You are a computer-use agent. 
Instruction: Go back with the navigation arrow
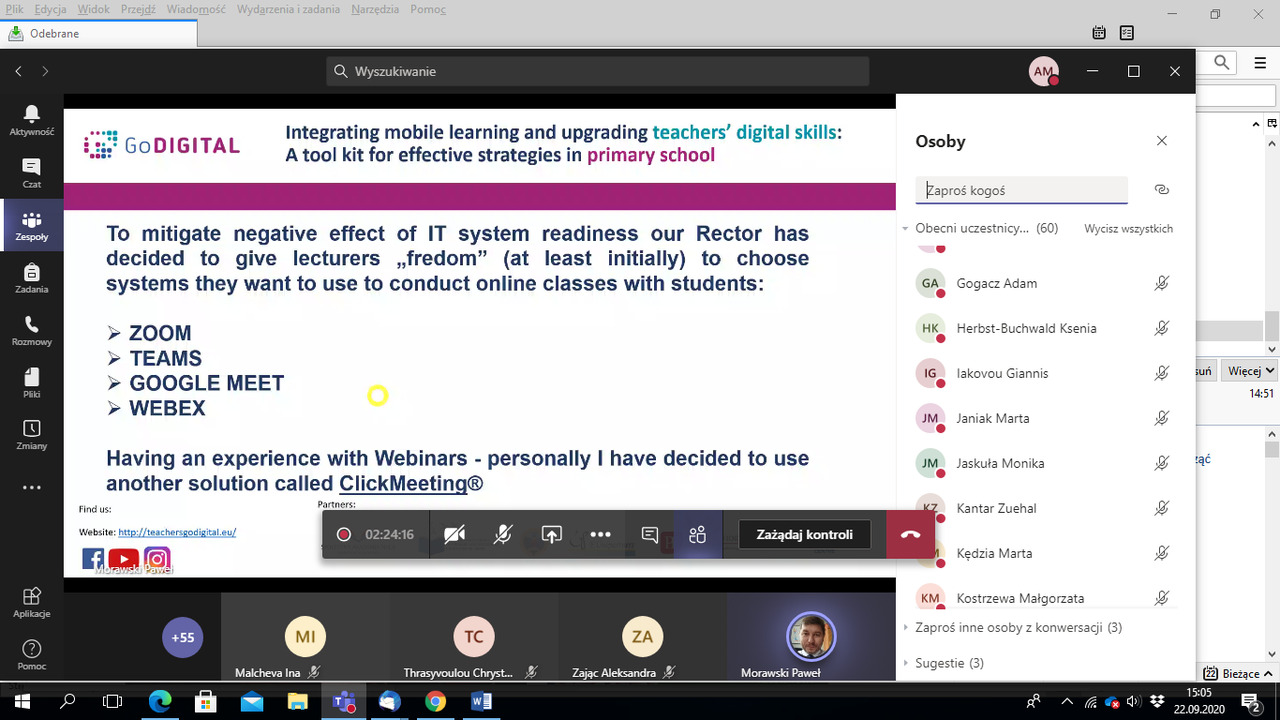click(x=19, y=71)
